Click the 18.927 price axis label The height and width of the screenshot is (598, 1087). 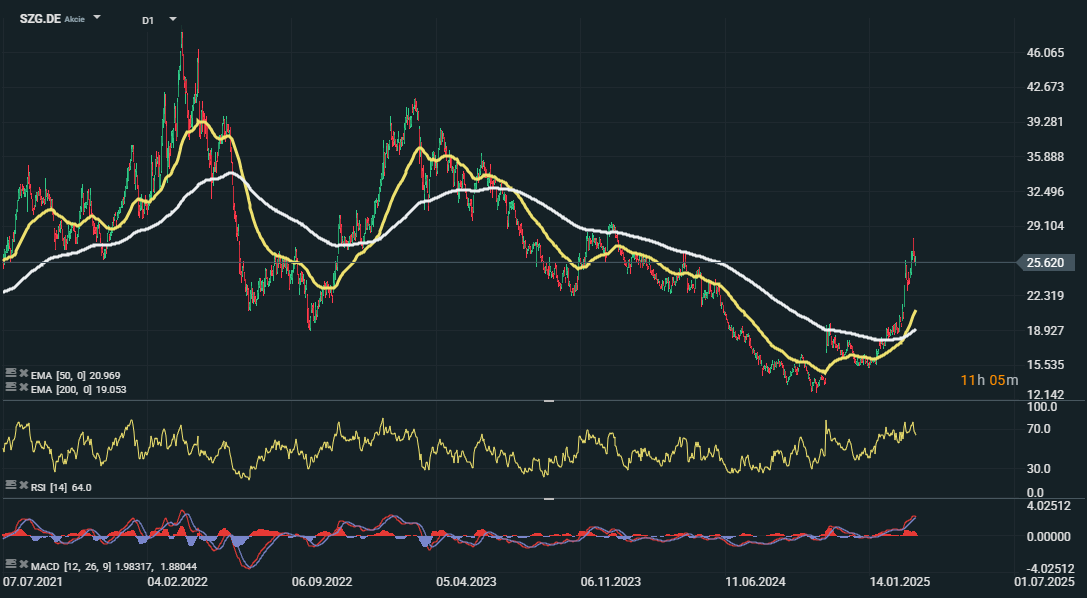[1045, 331]
